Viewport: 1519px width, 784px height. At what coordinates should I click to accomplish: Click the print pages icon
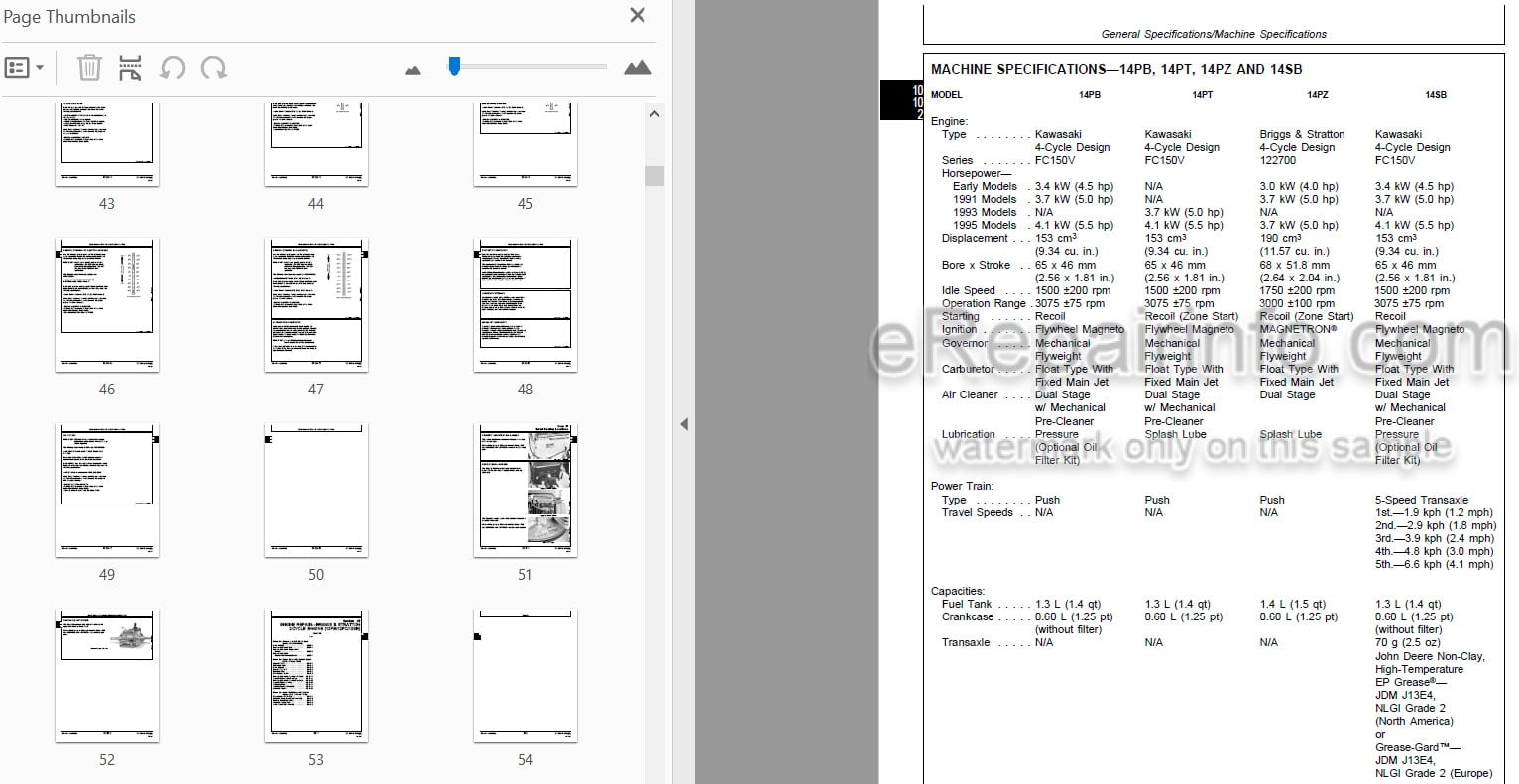pyautogui.click(x=131, y=68)
